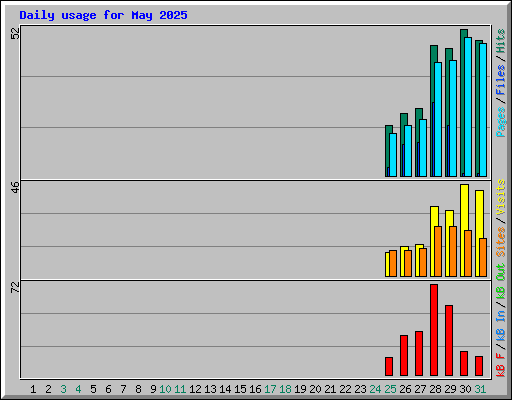Select day '5' on the x-axis

93,389
